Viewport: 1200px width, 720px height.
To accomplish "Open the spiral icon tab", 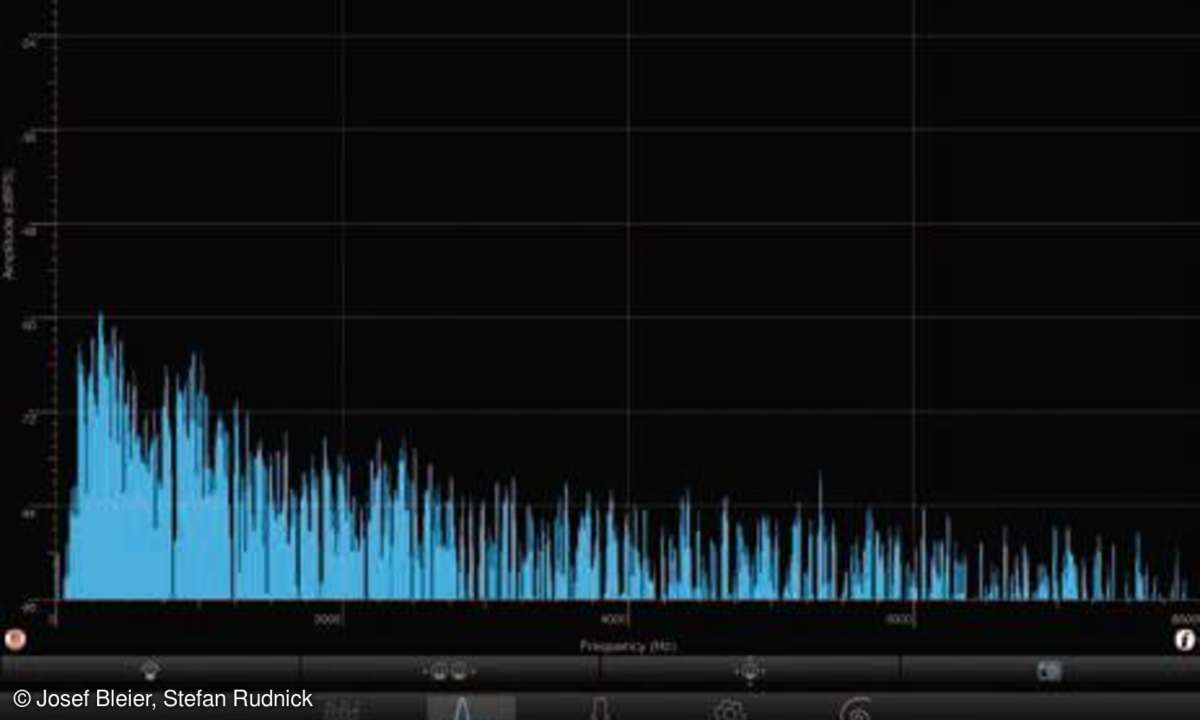I will point(857,708).
